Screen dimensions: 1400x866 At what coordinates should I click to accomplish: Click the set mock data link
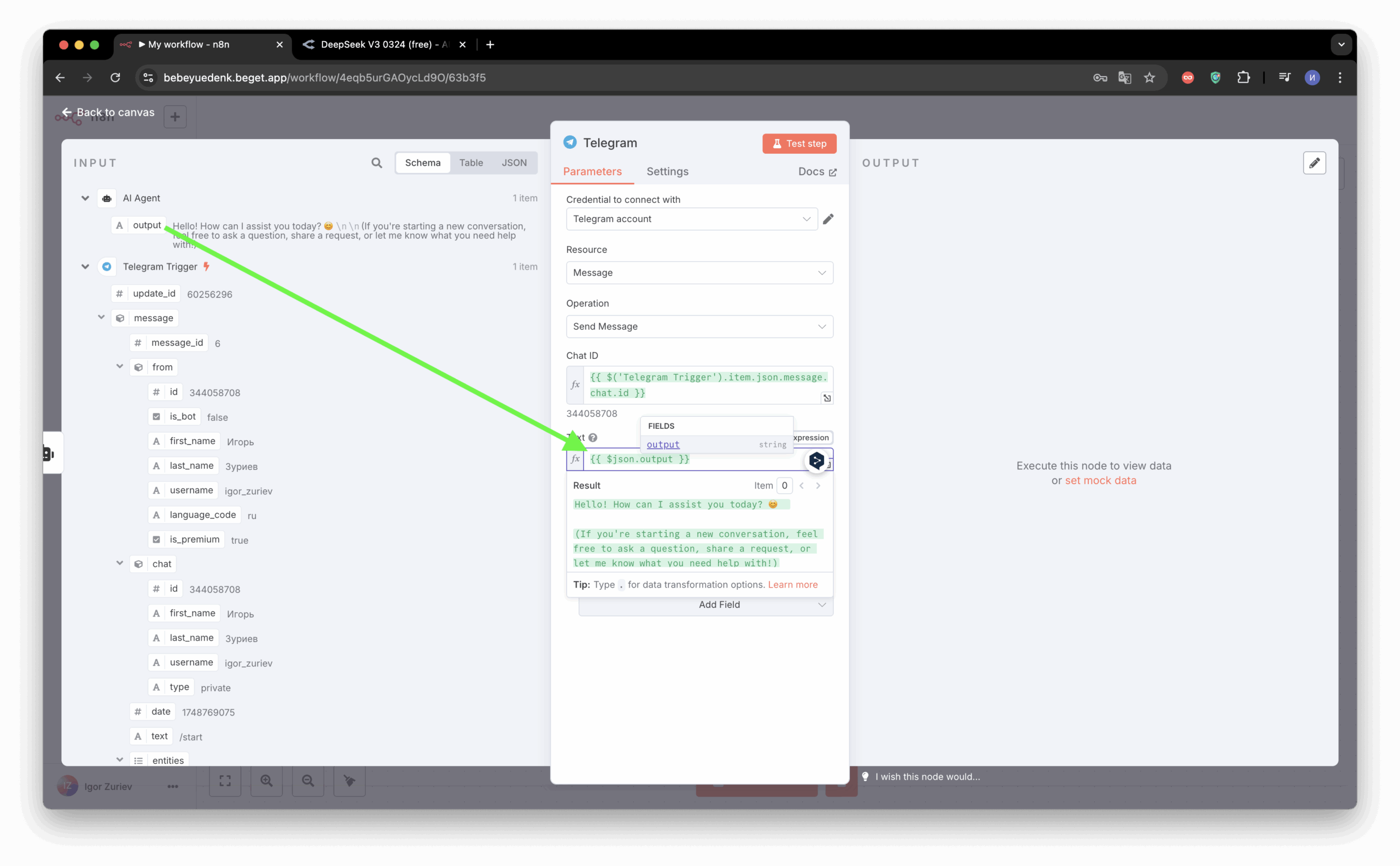click(x=1100, y=480)
